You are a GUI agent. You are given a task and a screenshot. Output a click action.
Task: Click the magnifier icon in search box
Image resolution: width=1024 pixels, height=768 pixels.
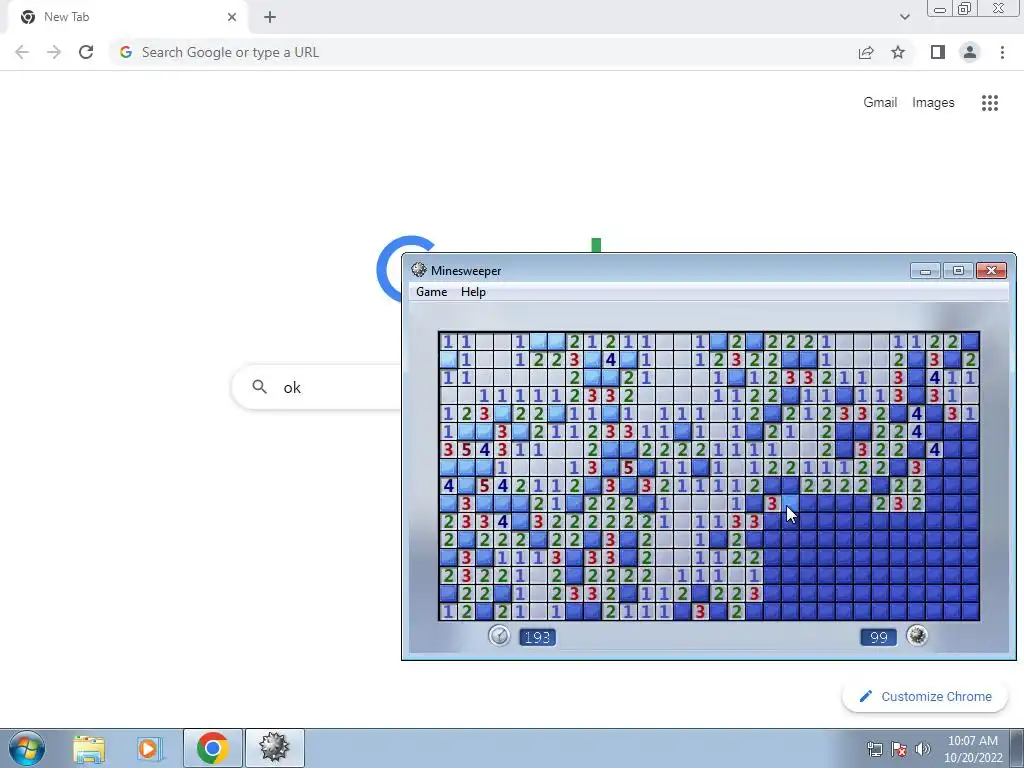[x=259, y=387]
